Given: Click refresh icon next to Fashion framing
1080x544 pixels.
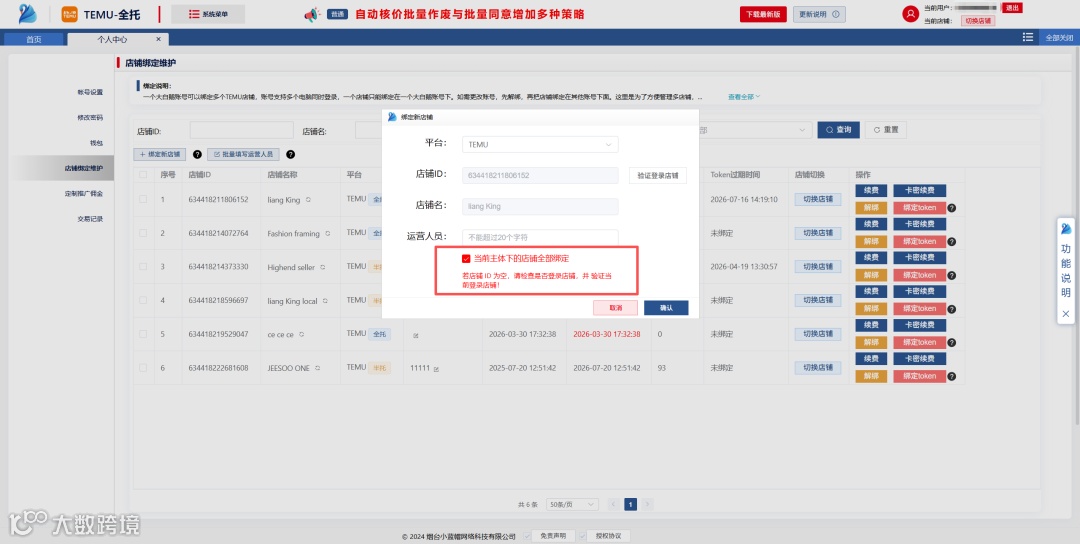Looking at the screenshot, I should [327, 233].
